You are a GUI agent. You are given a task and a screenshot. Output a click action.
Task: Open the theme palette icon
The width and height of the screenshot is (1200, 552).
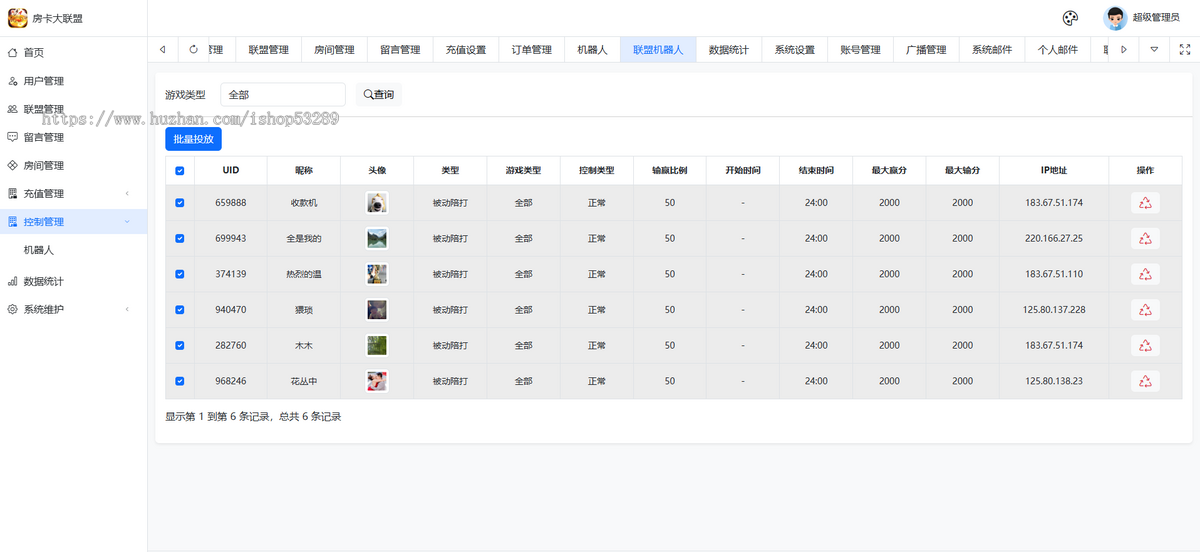pyautogui.click(x=1070, y=18)
